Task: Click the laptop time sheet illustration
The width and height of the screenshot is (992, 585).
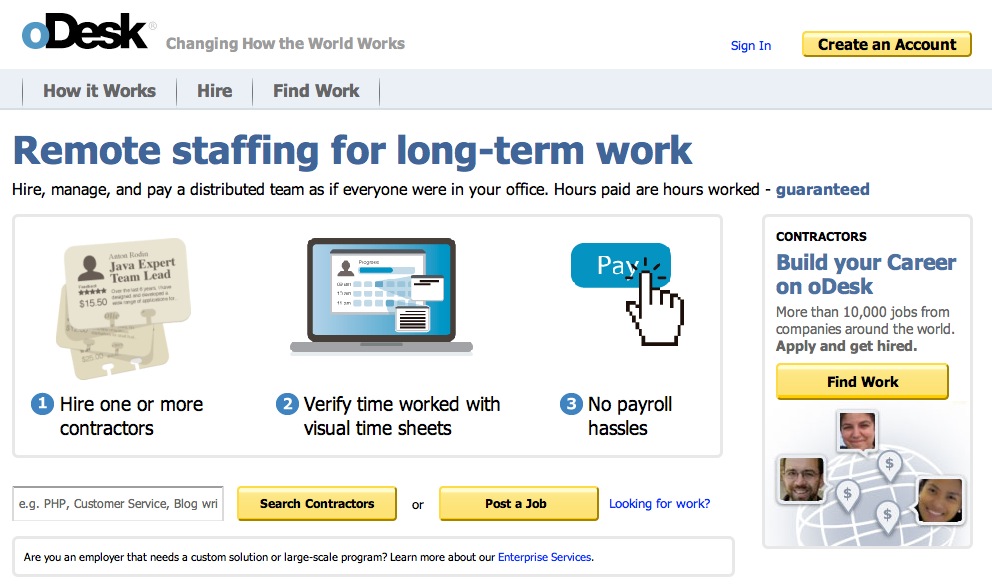Action: coord(381,296)
